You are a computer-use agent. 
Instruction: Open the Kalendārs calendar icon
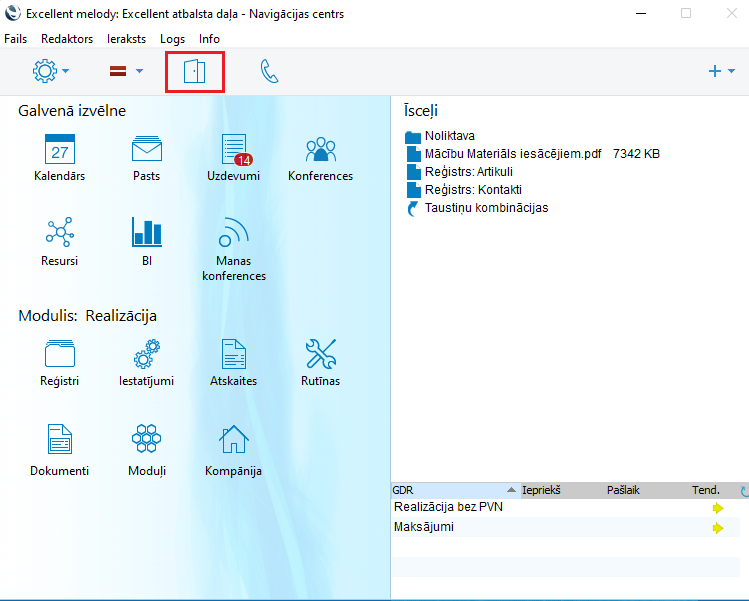point(60,151)
